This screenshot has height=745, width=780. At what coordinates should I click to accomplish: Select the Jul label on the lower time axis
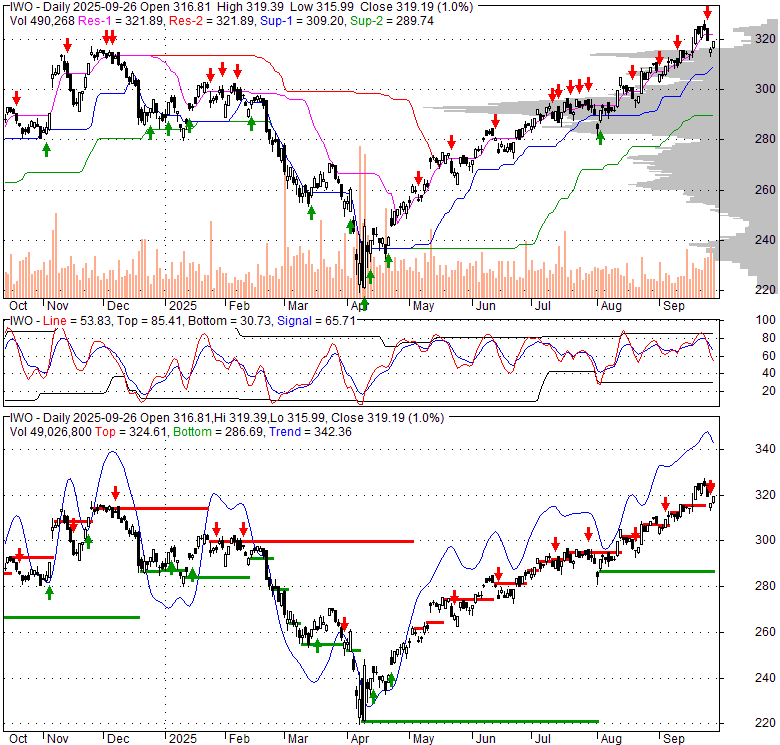(542, 739)
